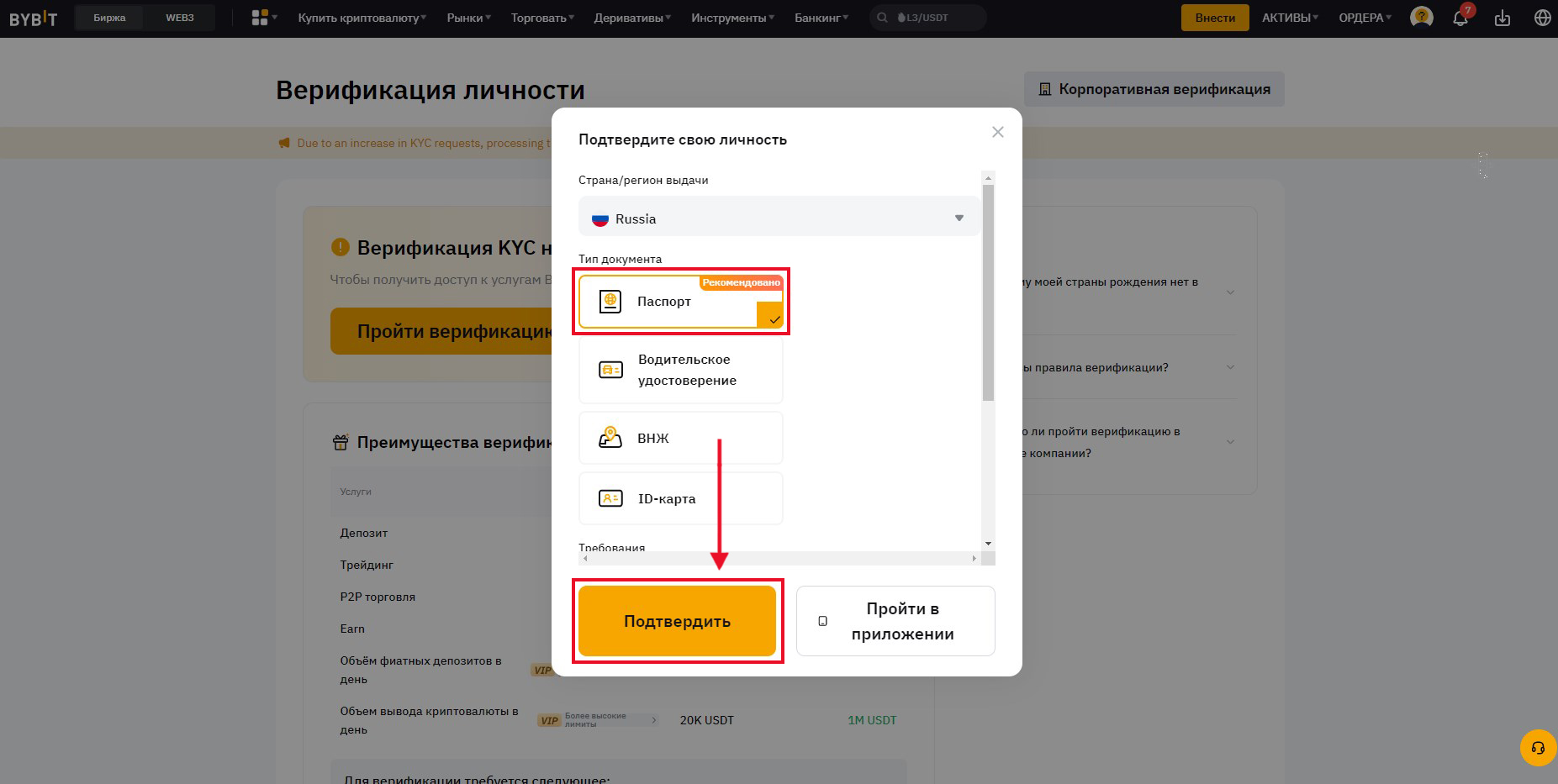This screenshot has width=1558, height=784.
Task: Click the dialog scrollbar down arrow
Action: (988, 544)
